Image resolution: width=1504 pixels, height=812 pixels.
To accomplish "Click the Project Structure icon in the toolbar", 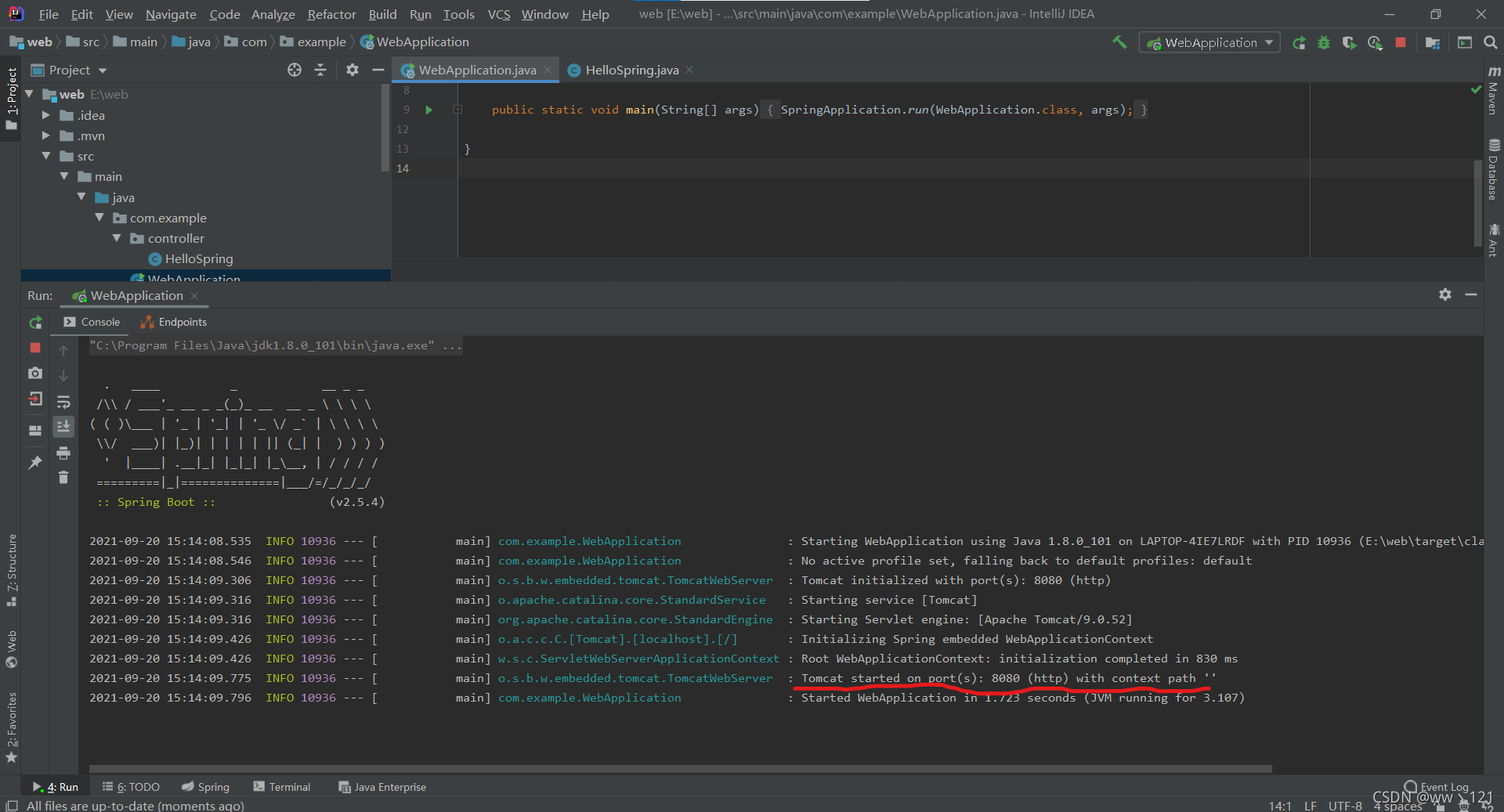I will 1433,43.
